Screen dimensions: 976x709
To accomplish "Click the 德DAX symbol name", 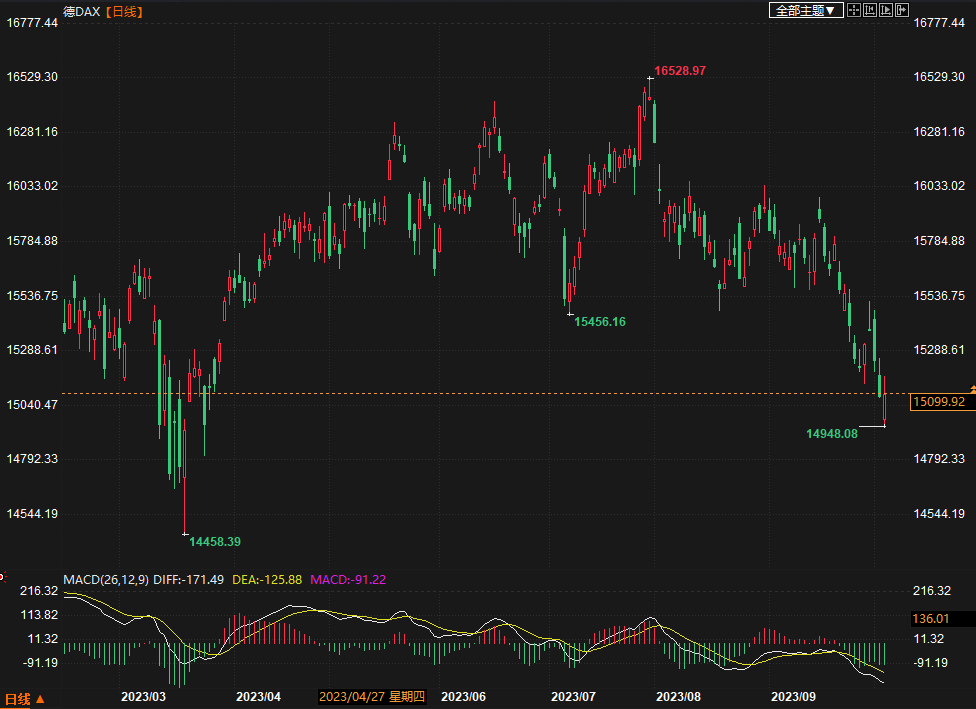I will 82,11.
